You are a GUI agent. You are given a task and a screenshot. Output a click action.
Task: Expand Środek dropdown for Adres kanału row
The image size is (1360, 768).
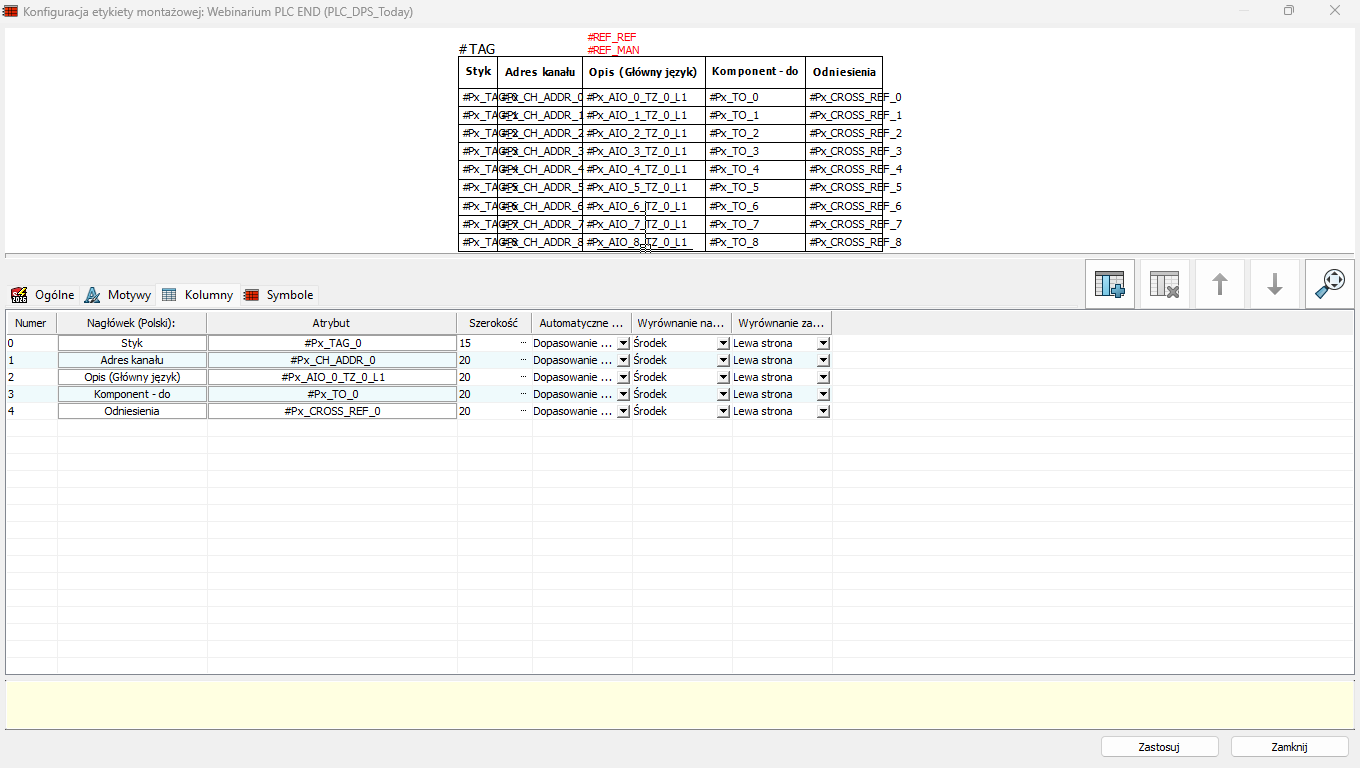tap(723, 360)
